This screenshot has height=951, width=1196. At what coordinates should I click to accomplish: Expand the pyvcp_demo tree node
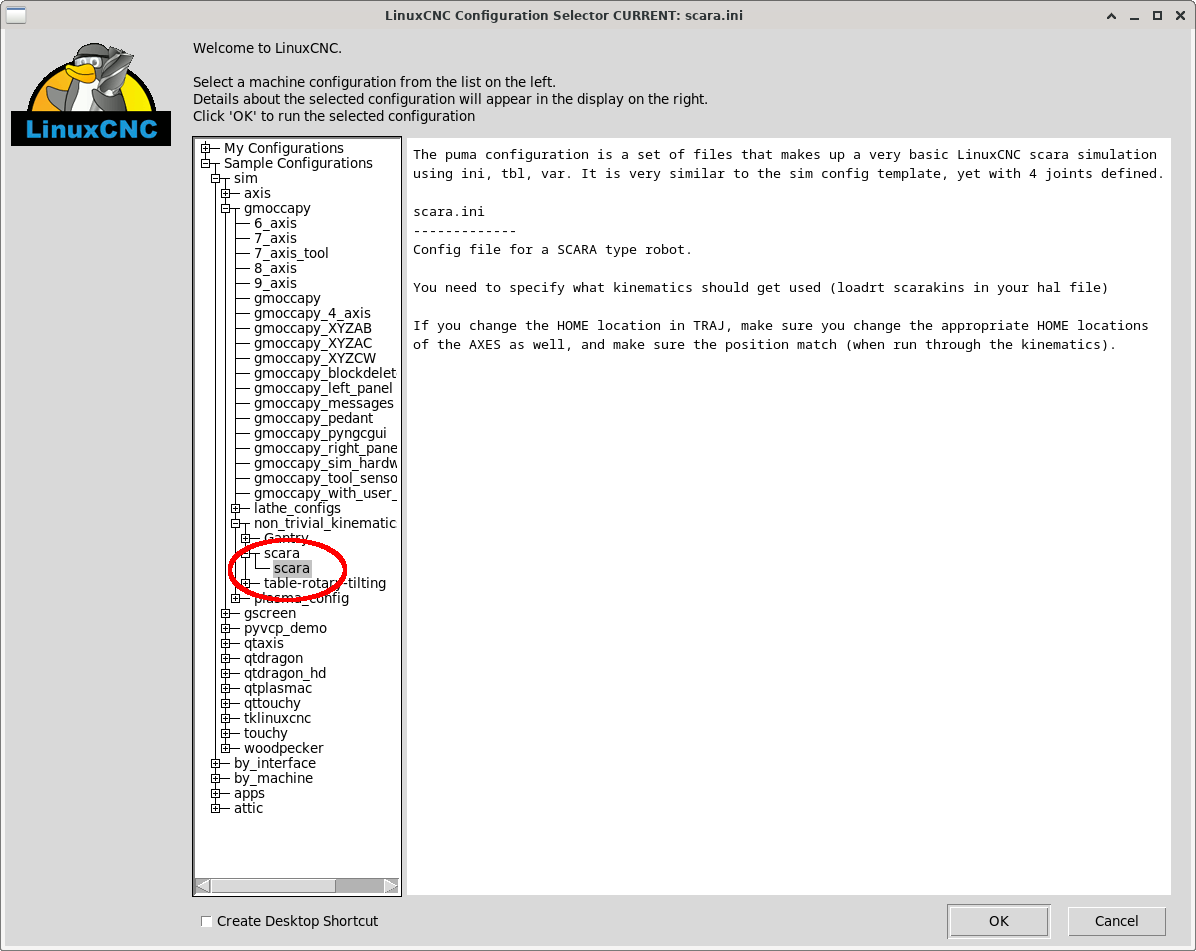coord(225,628)
